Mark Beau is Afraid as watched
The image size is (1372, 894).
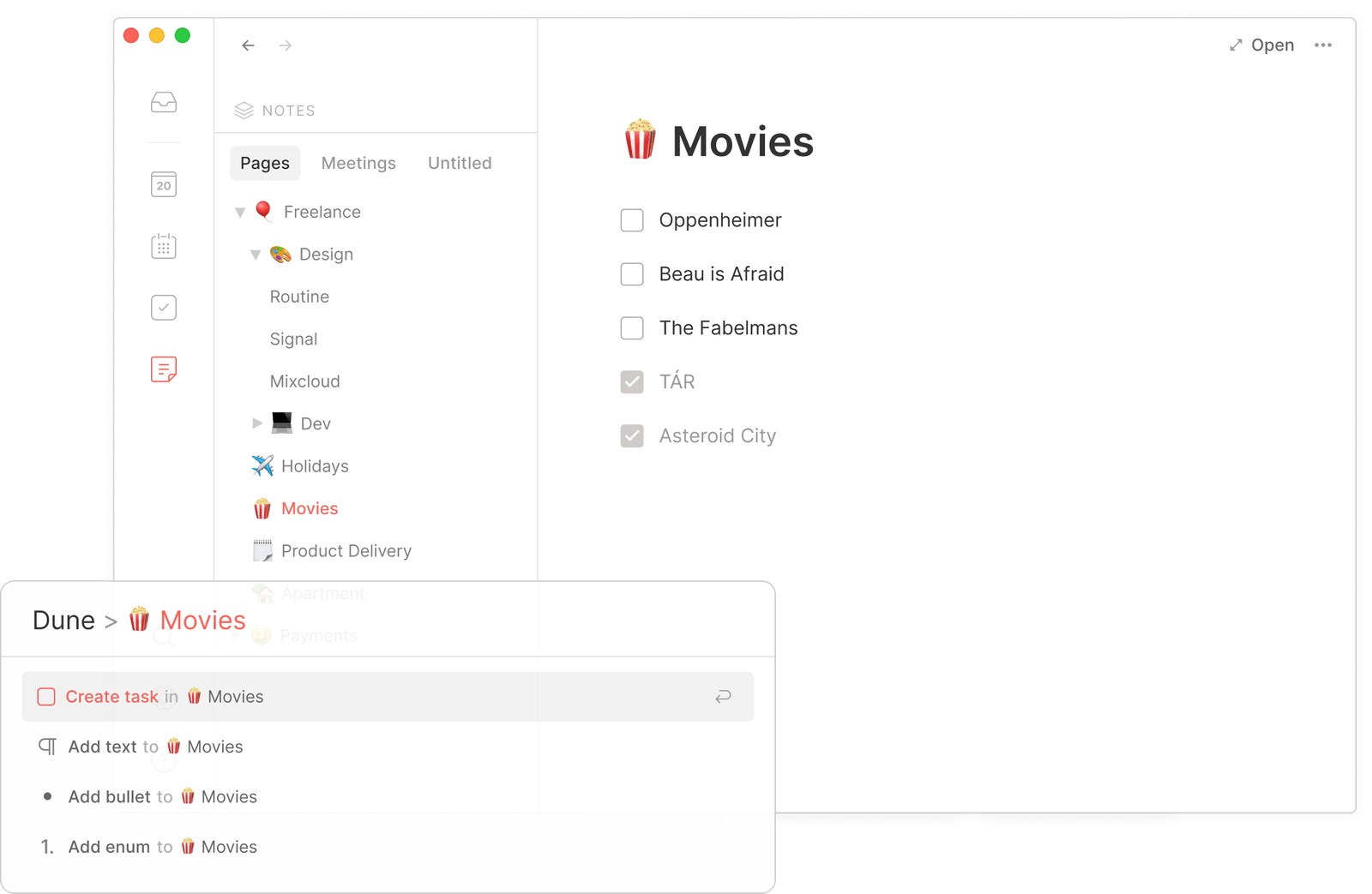tap(632, 274)
